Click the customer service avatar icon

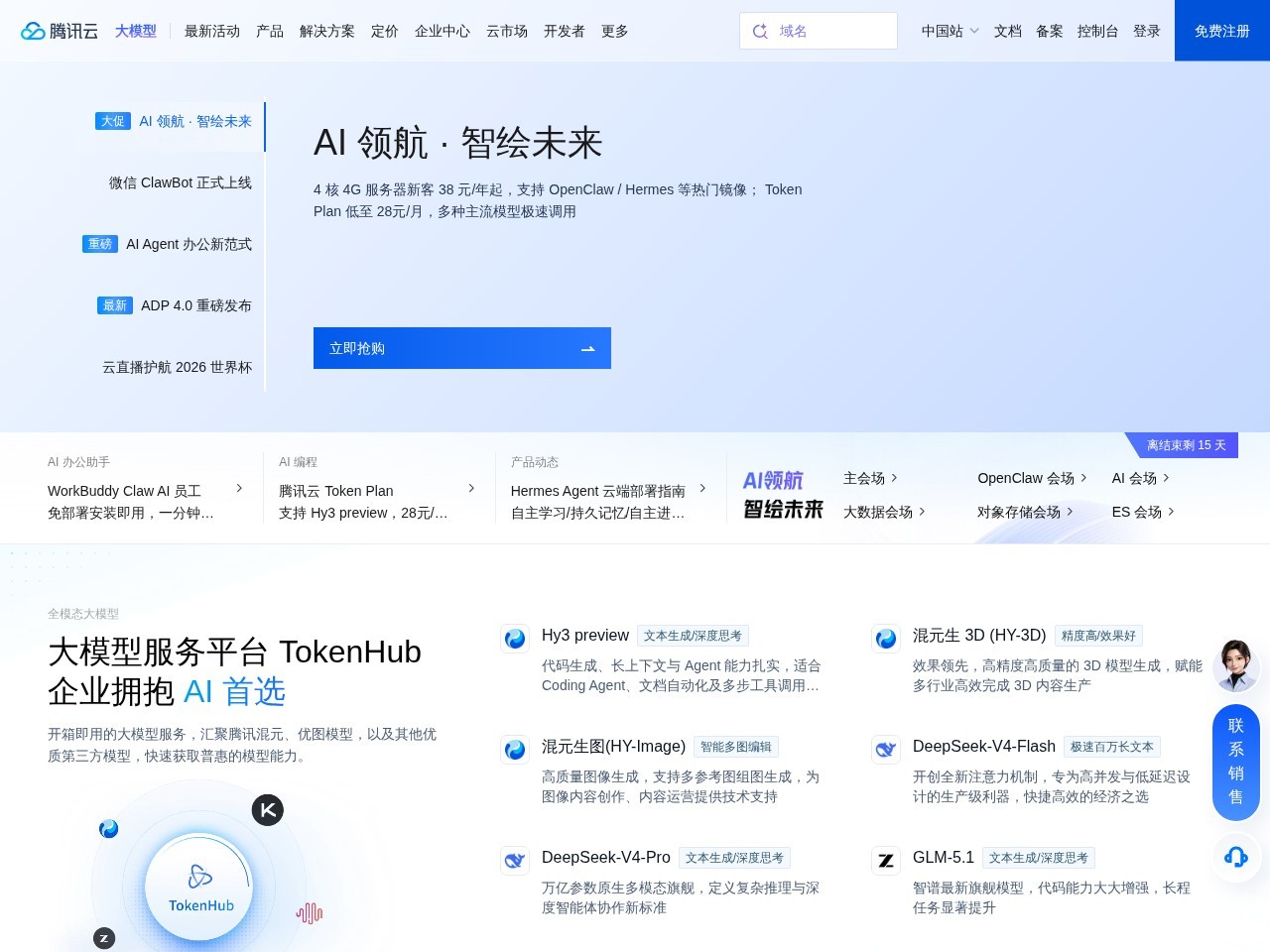1236,665
